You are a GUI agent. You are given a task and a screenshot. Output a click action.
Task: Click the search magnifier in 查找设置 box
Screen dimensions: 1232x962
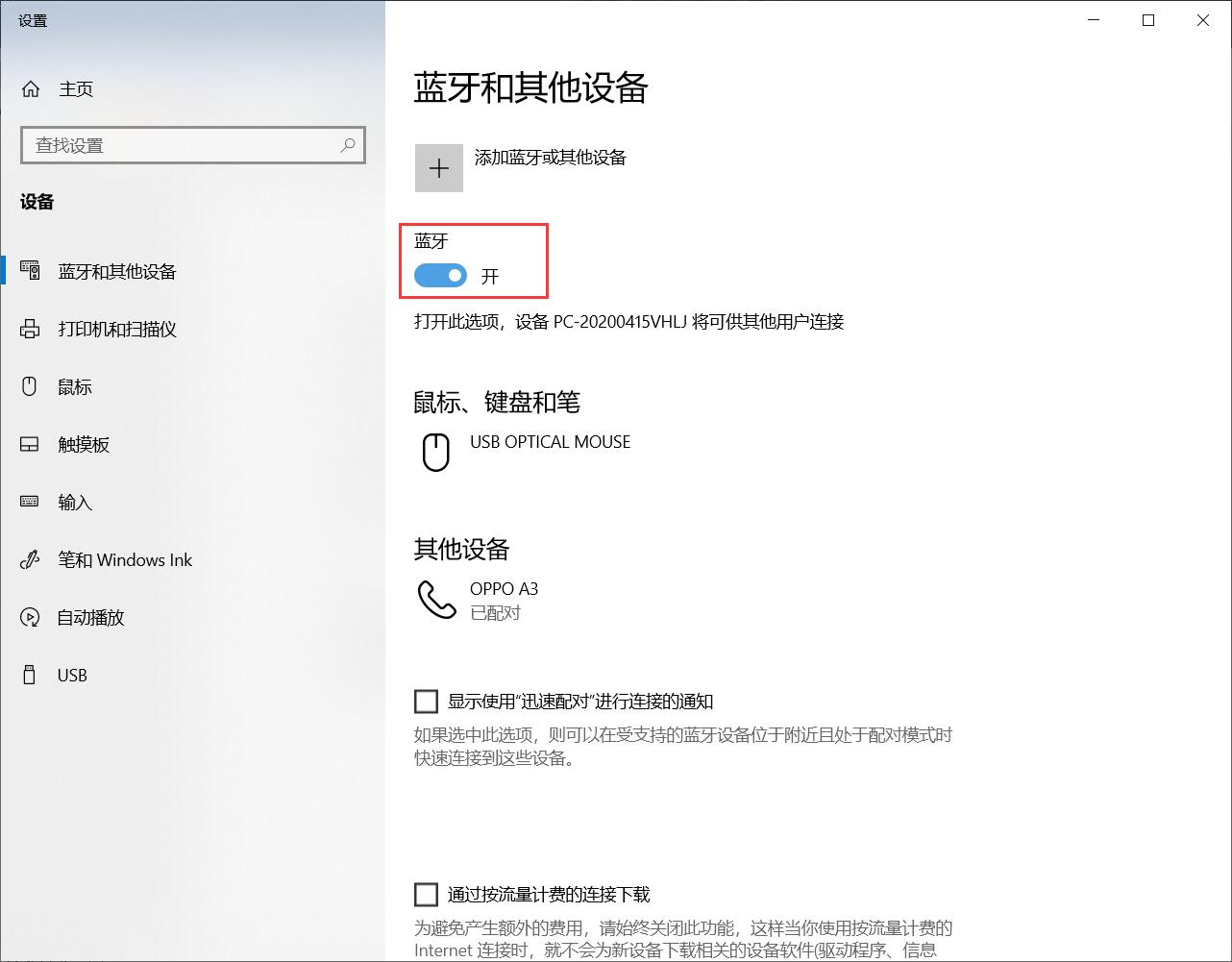click(347, 145)
